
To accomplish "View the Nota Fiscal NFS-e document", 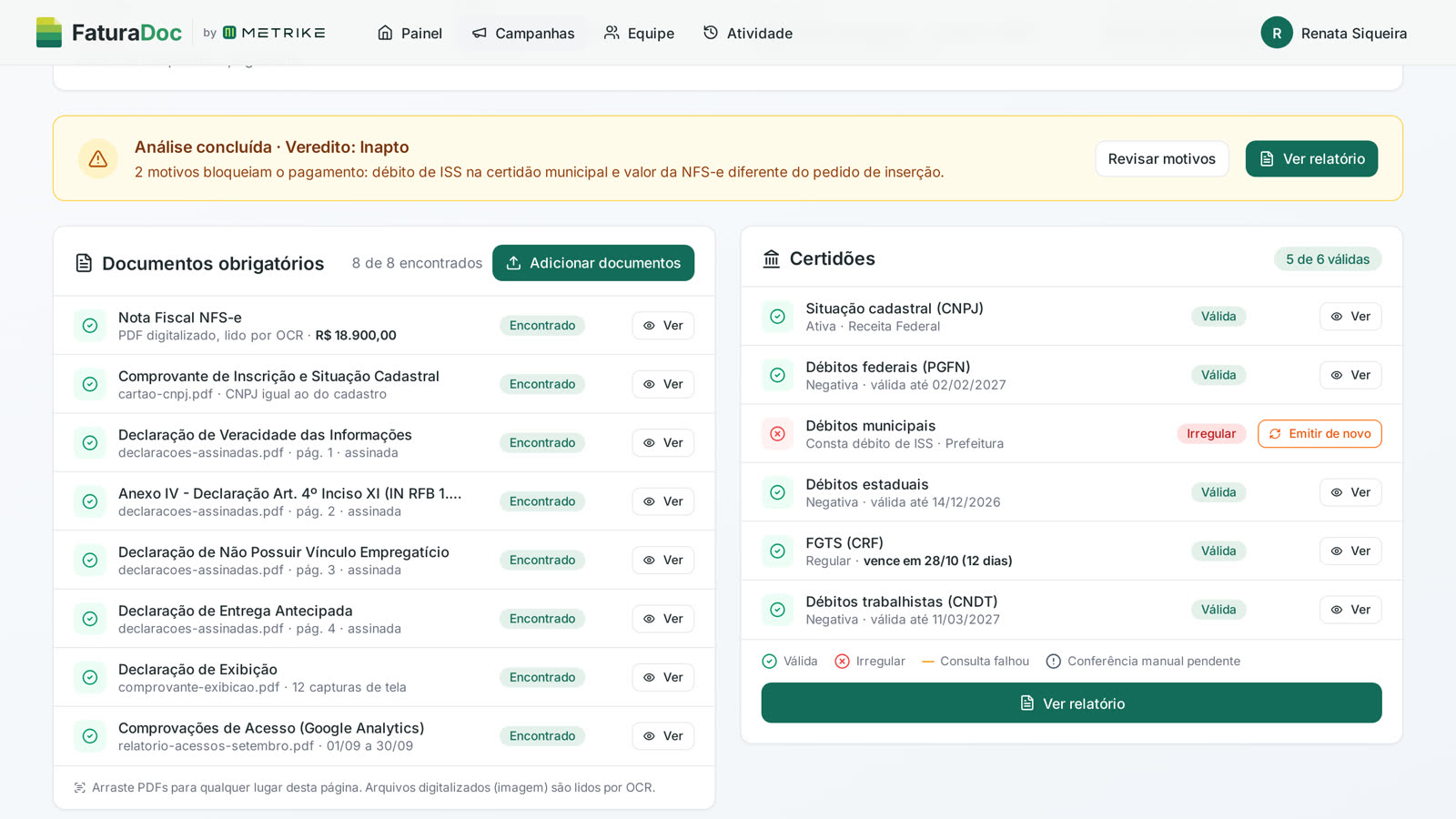I will click(x=663, y=326).
